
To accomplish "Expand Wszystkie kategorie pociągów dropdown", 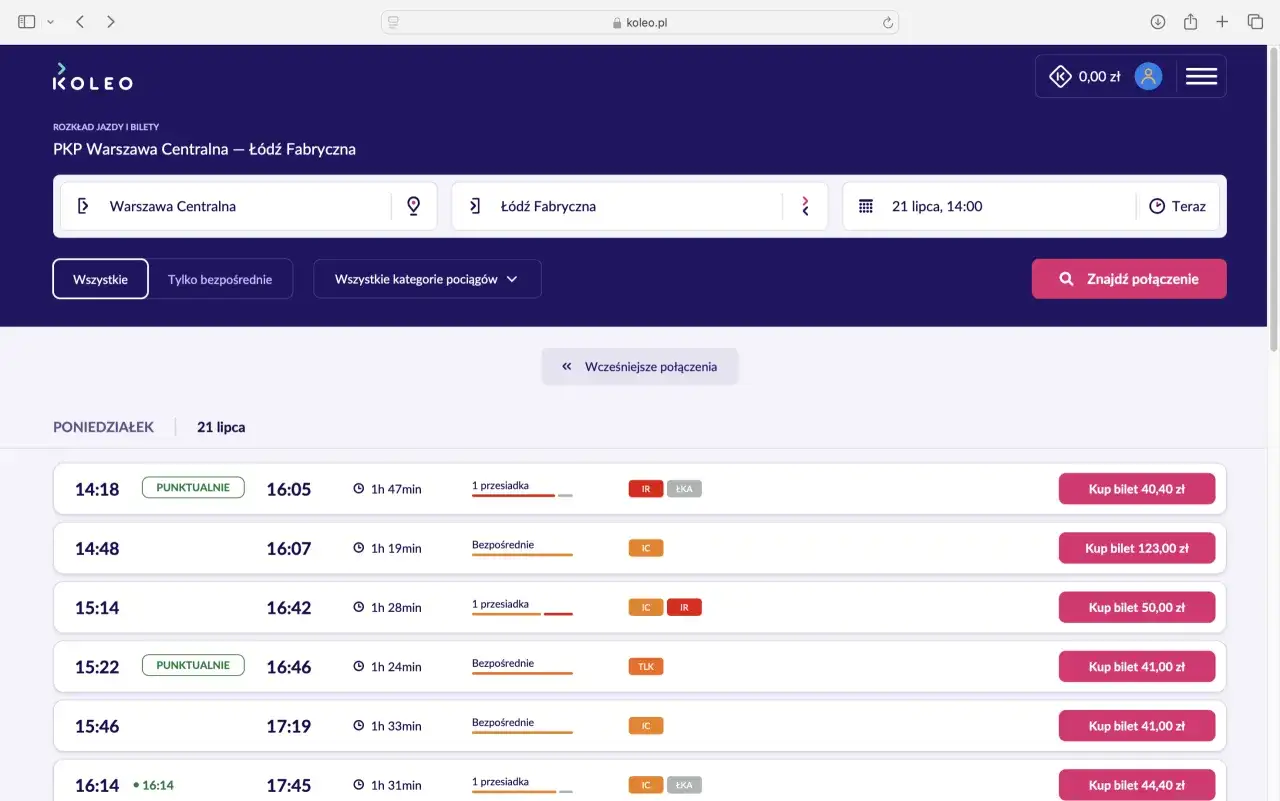I will [x=427, y=279].
